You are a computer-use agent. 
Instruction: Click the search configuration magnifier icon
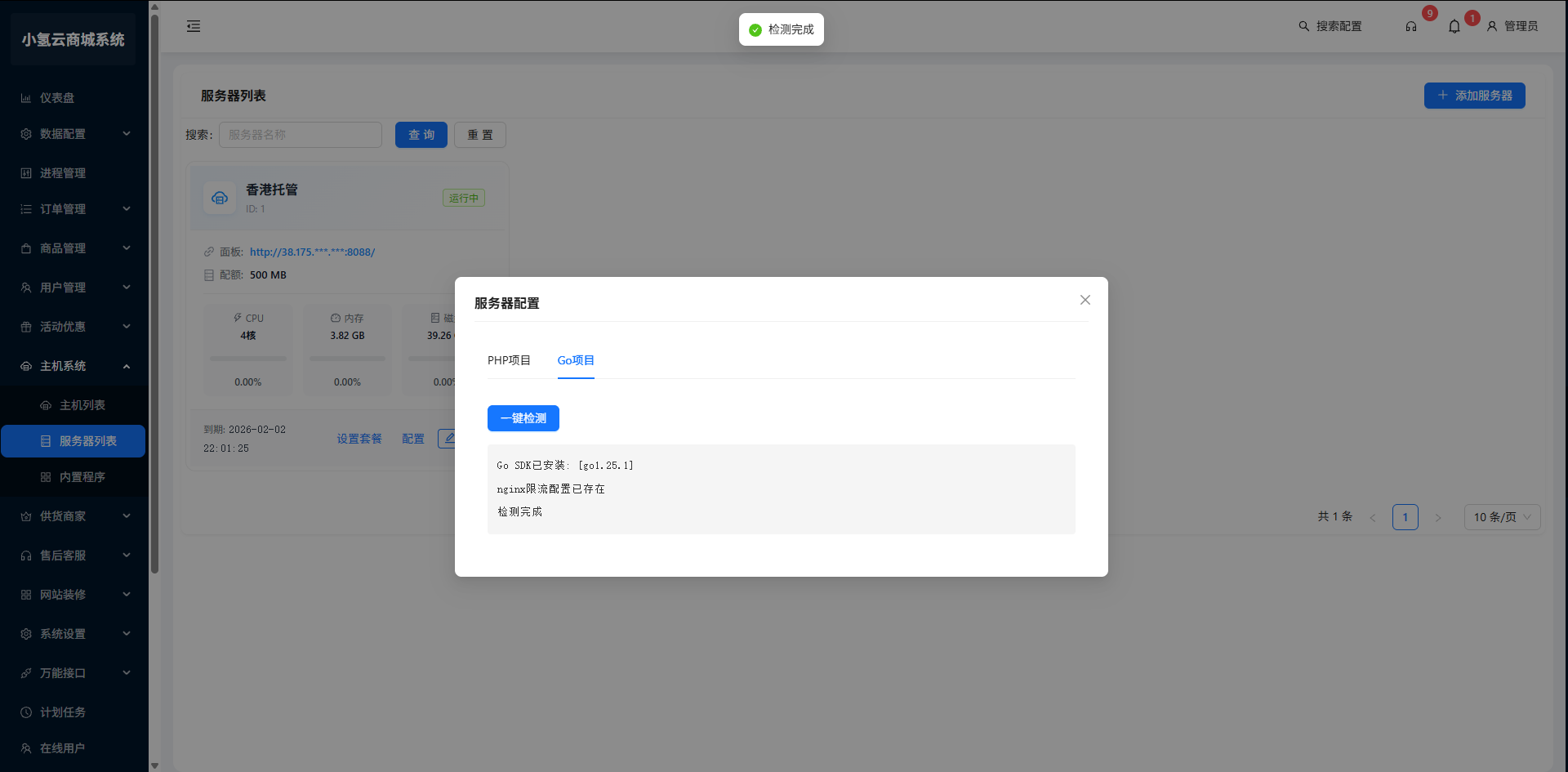[1303, 26]
